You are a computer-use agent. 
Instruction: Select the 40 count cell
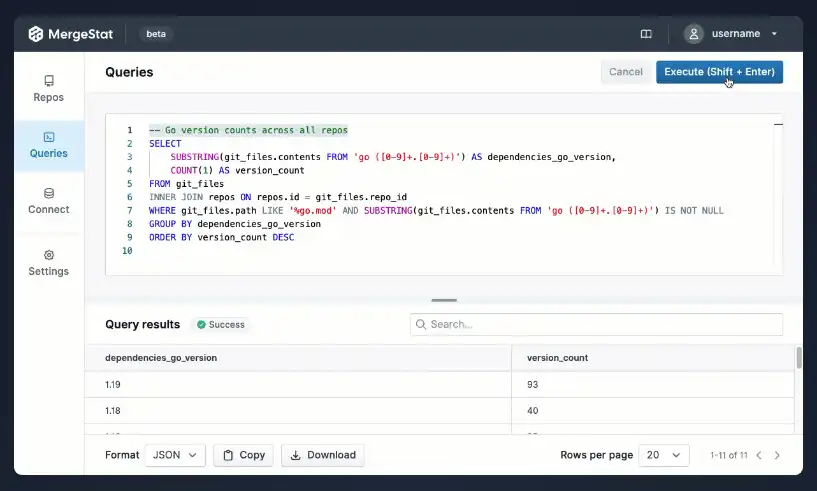click(x=653, y=411)
